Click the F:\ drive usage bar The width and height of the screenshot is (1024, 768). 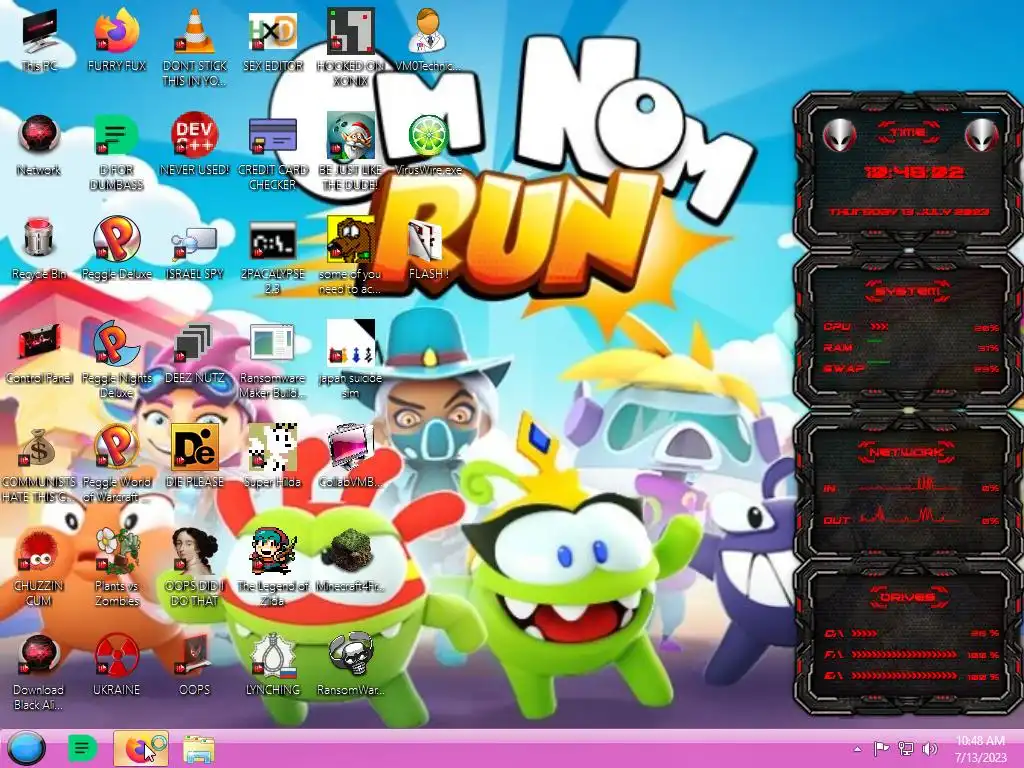904,654
